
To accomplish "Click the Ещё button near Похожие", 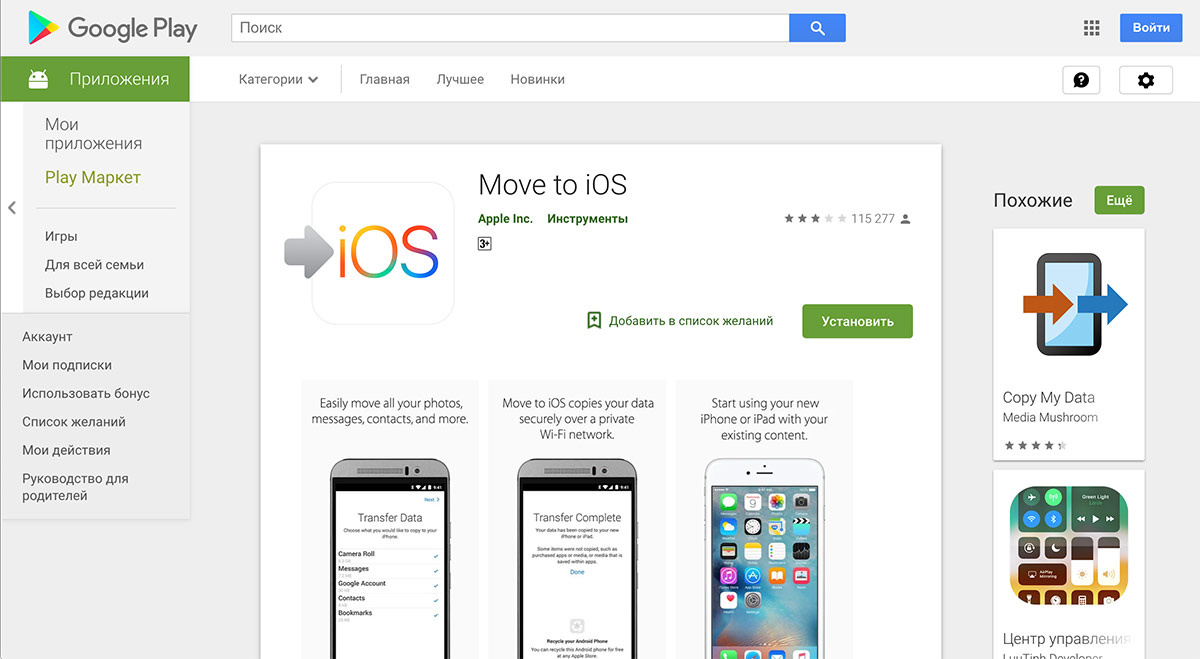I will [1119, 200].
